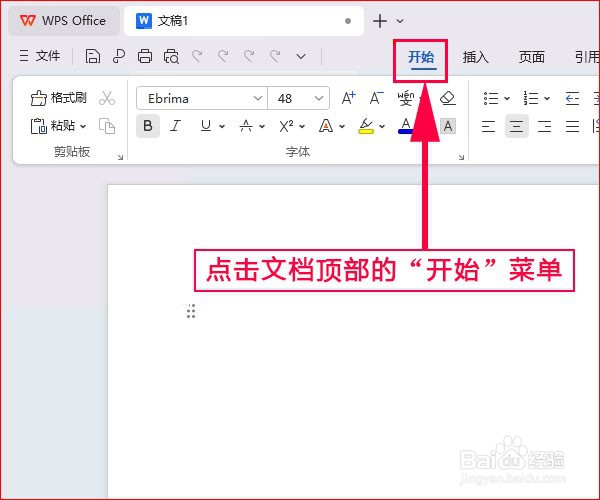Click the plus button to add tab

pyautogui.click(x=380, y=21)
